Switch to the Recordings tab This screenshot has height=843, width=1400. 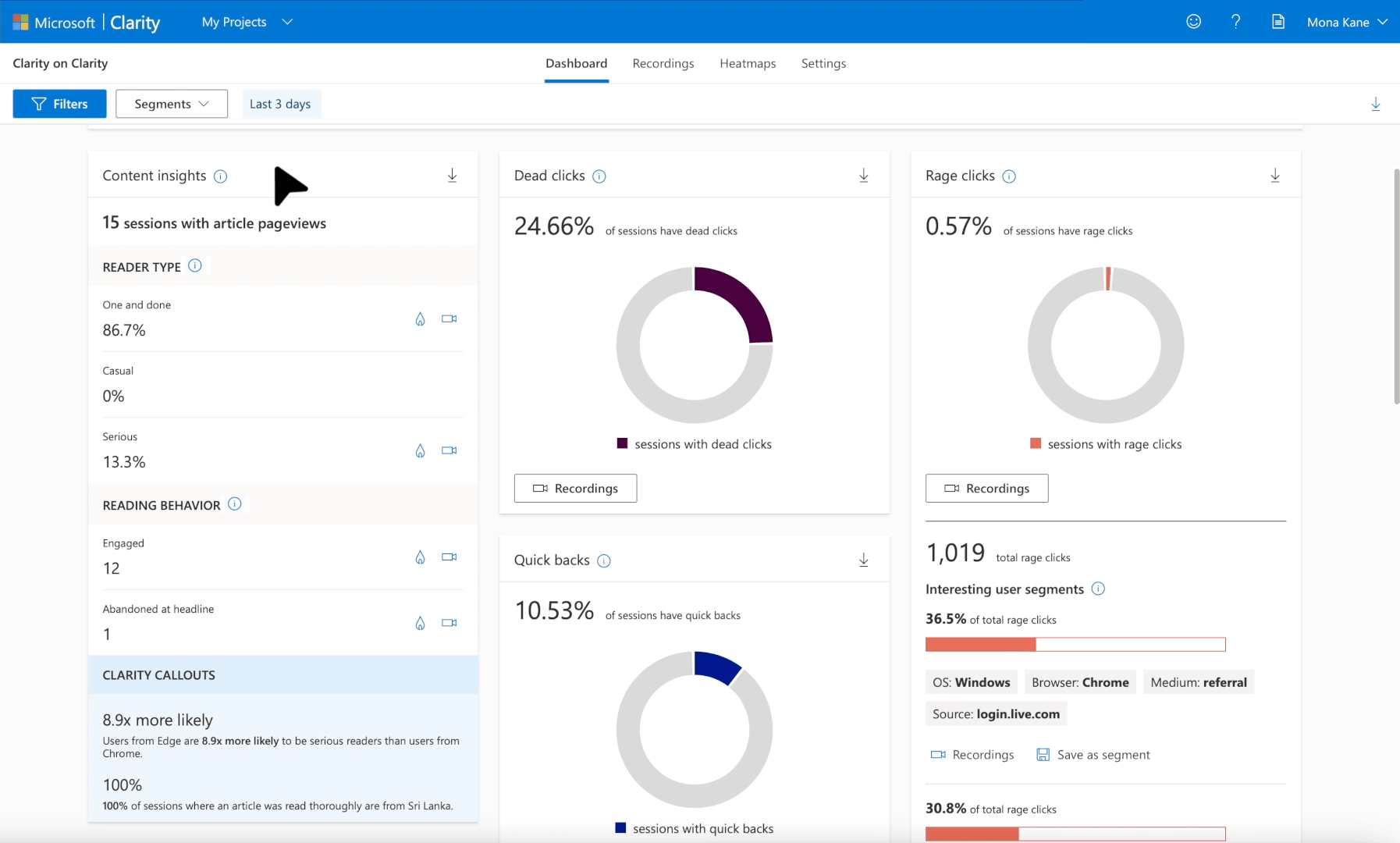[663, 63]
